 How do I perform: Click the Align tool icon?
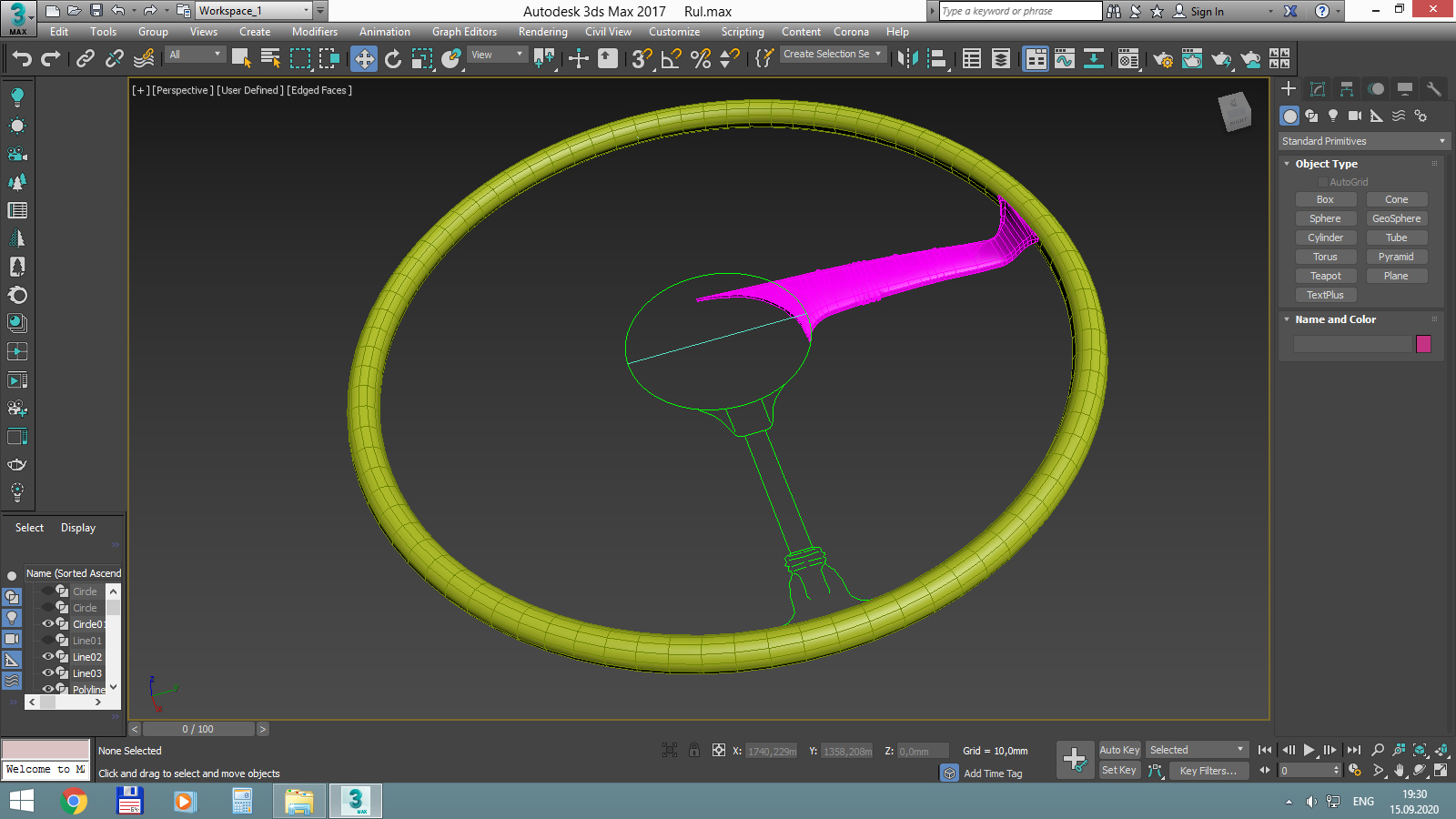point(936,59)
